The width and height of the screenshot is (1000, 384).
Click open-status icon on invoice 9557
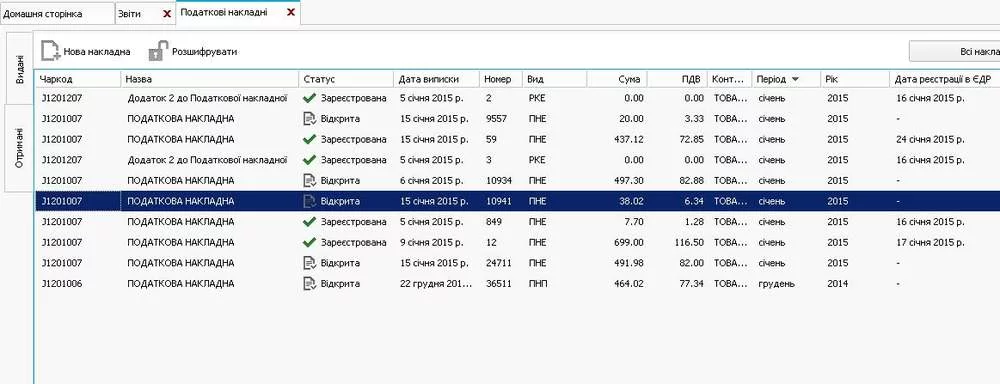[x=309, y=119]
